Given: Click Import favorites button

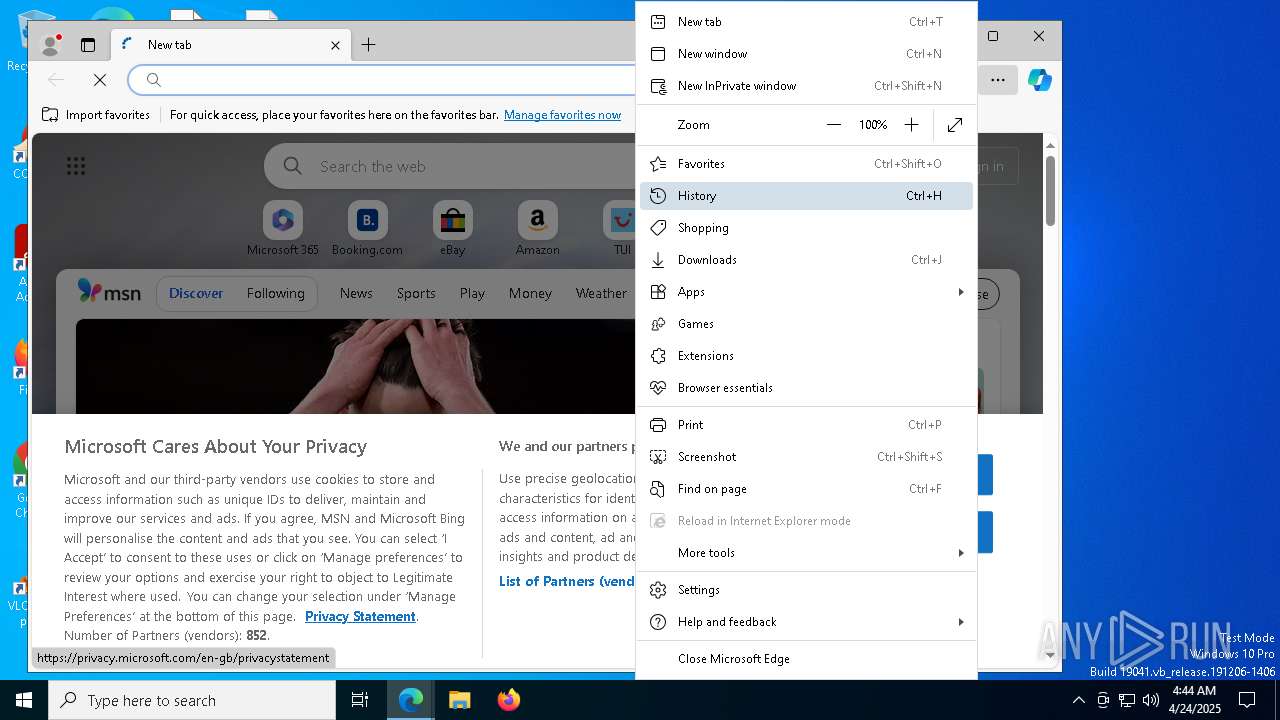Looking at the screenshot, I should coord(96,115).
